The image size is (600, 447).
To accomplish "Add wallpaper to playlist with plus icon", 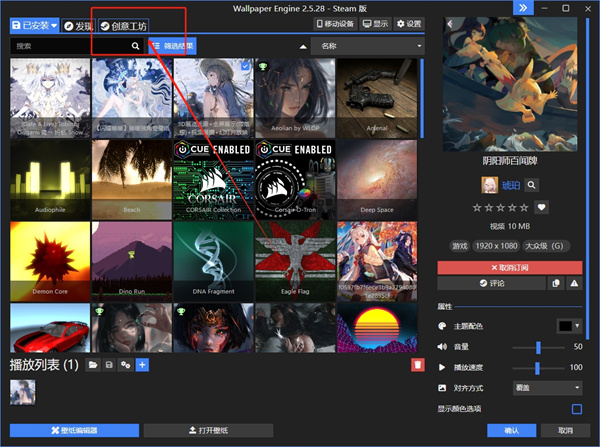I will pos(142,365).
